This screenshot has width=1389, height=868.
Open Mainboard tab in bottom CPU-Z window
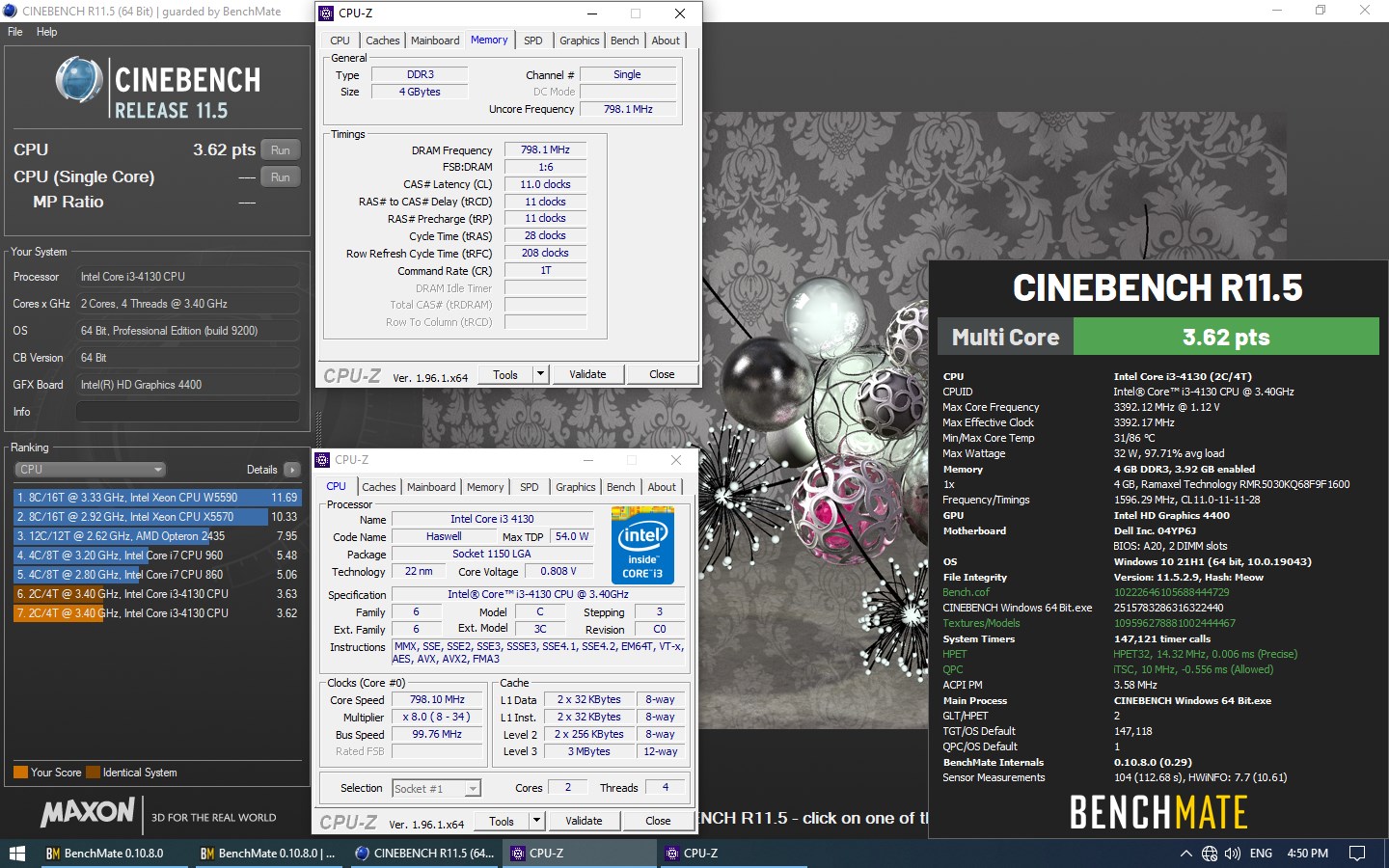pyautogui.click(x=431, y=487)
